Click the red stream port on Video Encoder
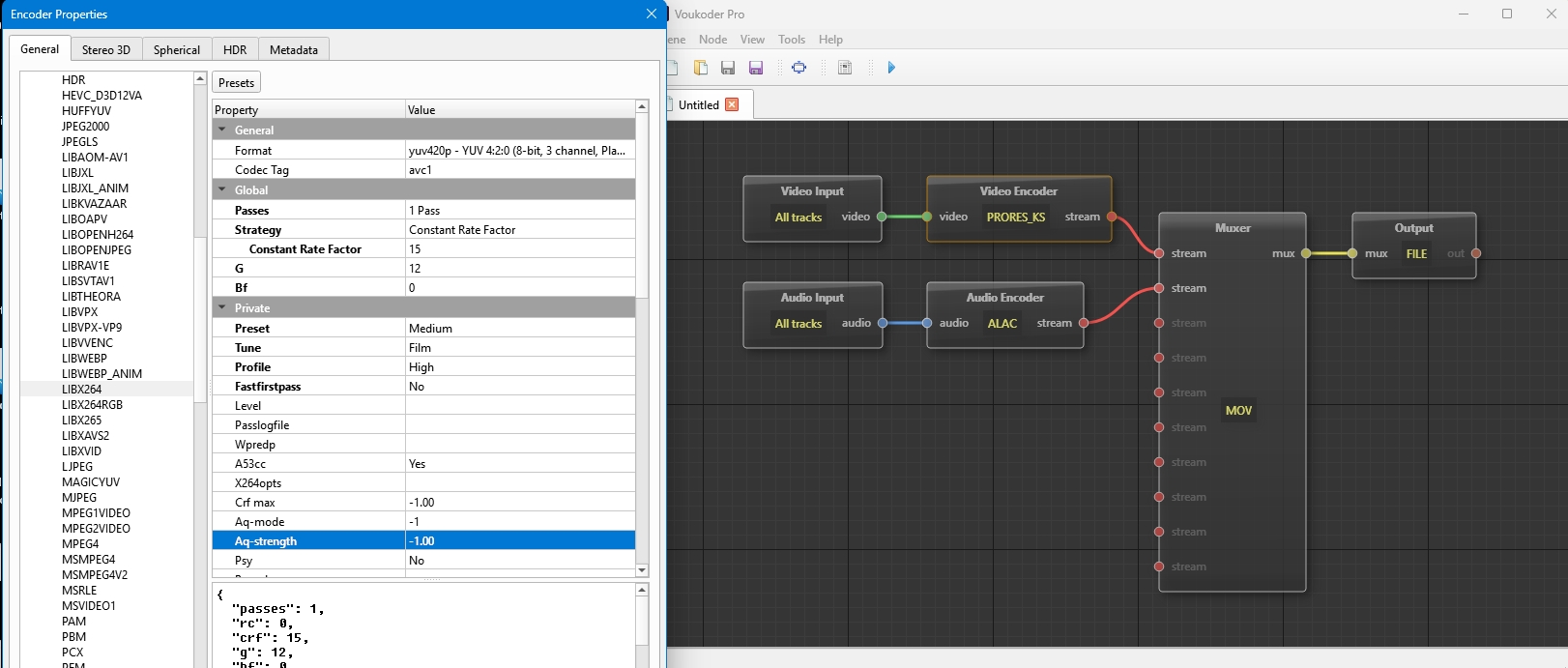This screenshot has height=668, width=1568. pyautogui.click(x=1112, y=217)
